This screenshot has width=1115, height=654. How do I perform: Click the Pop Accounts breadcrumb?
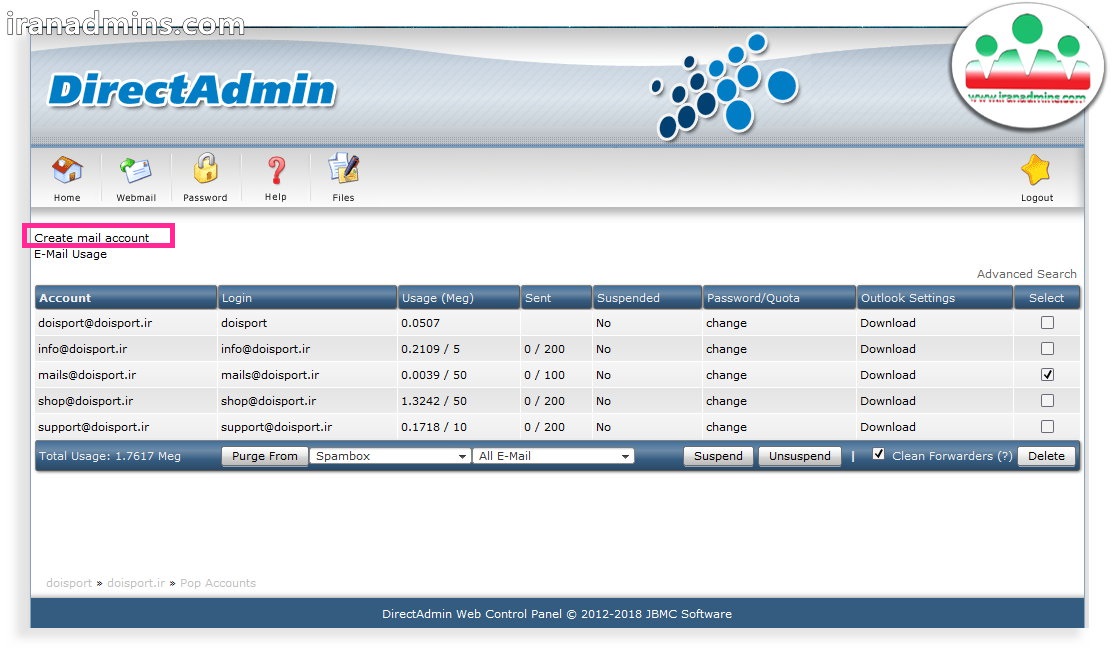click(x=218, y=583)
